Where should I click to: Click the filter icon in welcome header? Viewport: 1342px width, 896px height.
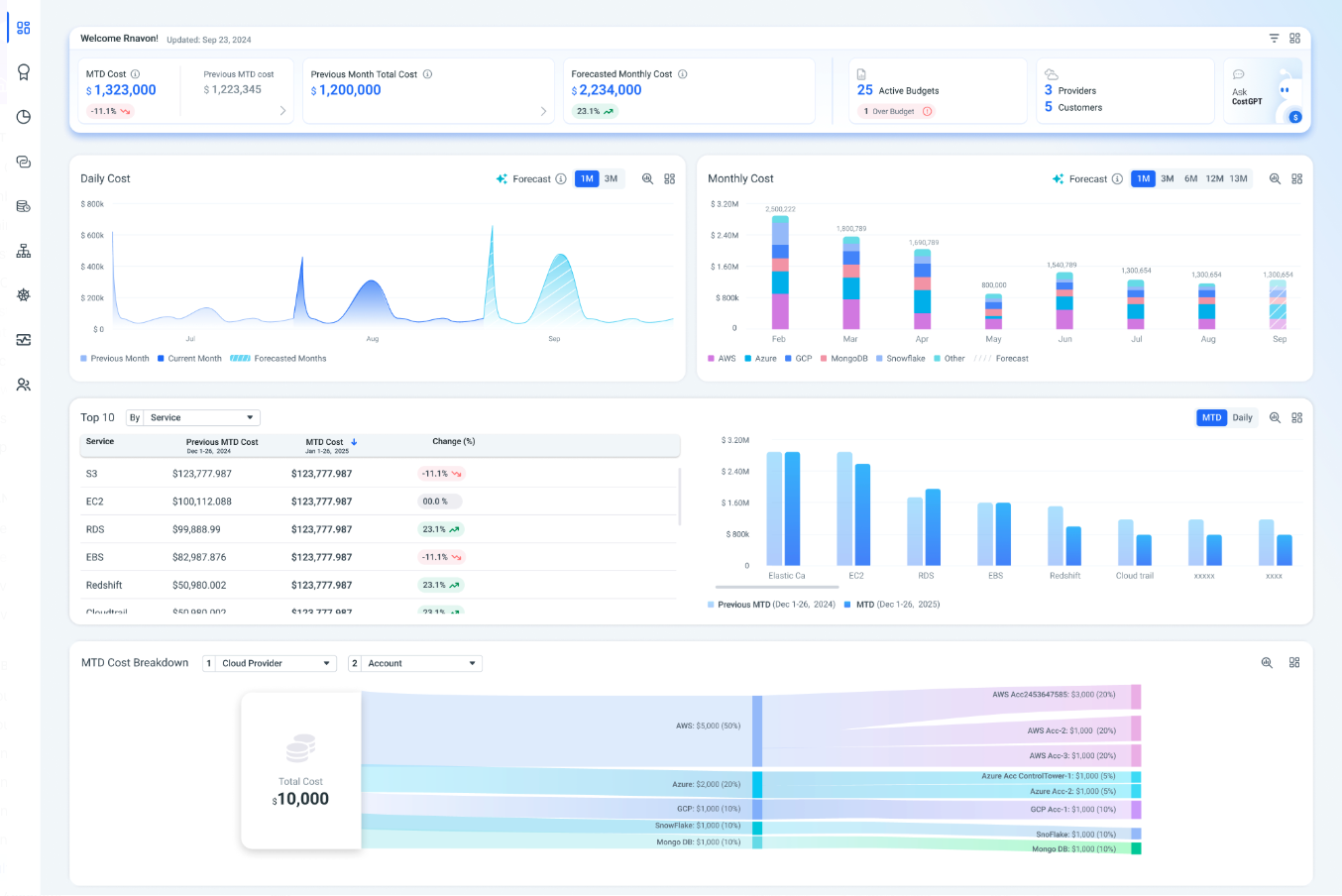click(1274, 38)
